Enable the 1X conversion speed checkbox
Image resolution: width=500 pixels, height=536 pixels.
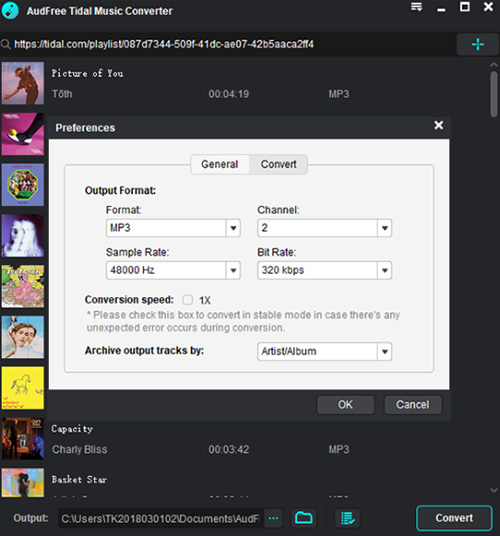(x=187, y=300)
